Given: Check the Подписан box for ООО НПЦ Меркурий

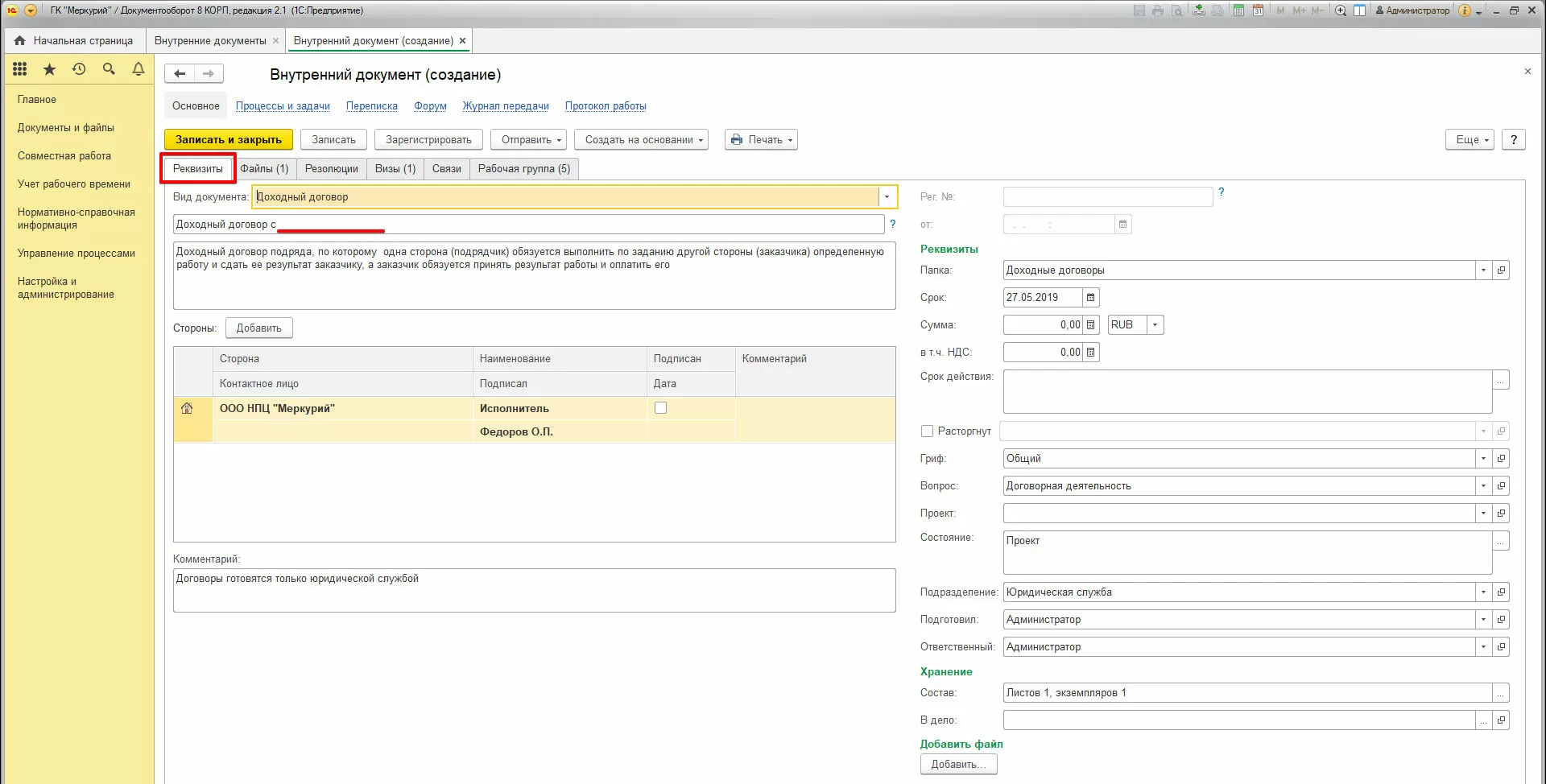Looking at the screenshot, I should pyautogui.click(x=660, y=408).
